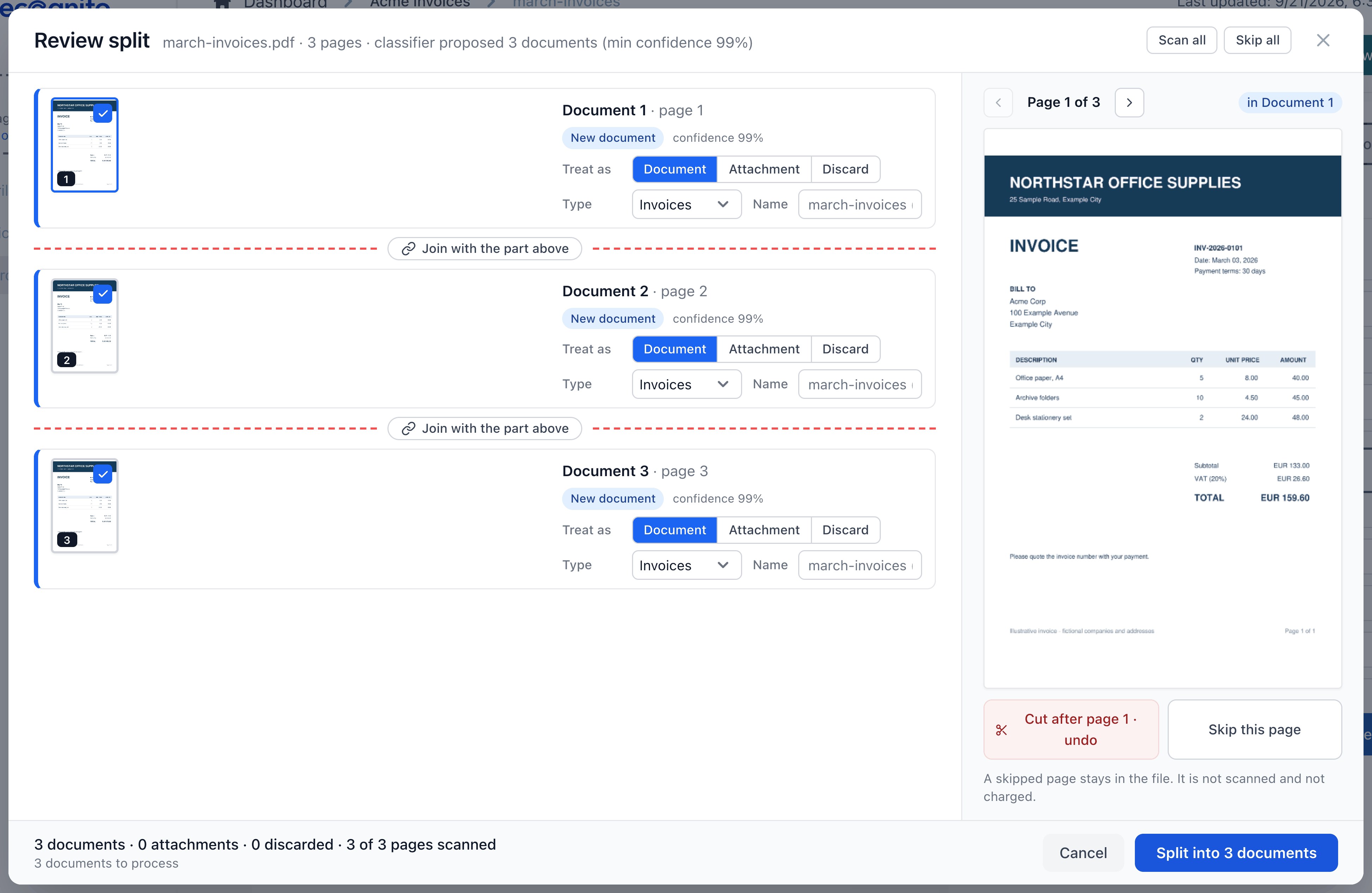Cancel the split review

pyautogui.click(x=1083, y=853)
